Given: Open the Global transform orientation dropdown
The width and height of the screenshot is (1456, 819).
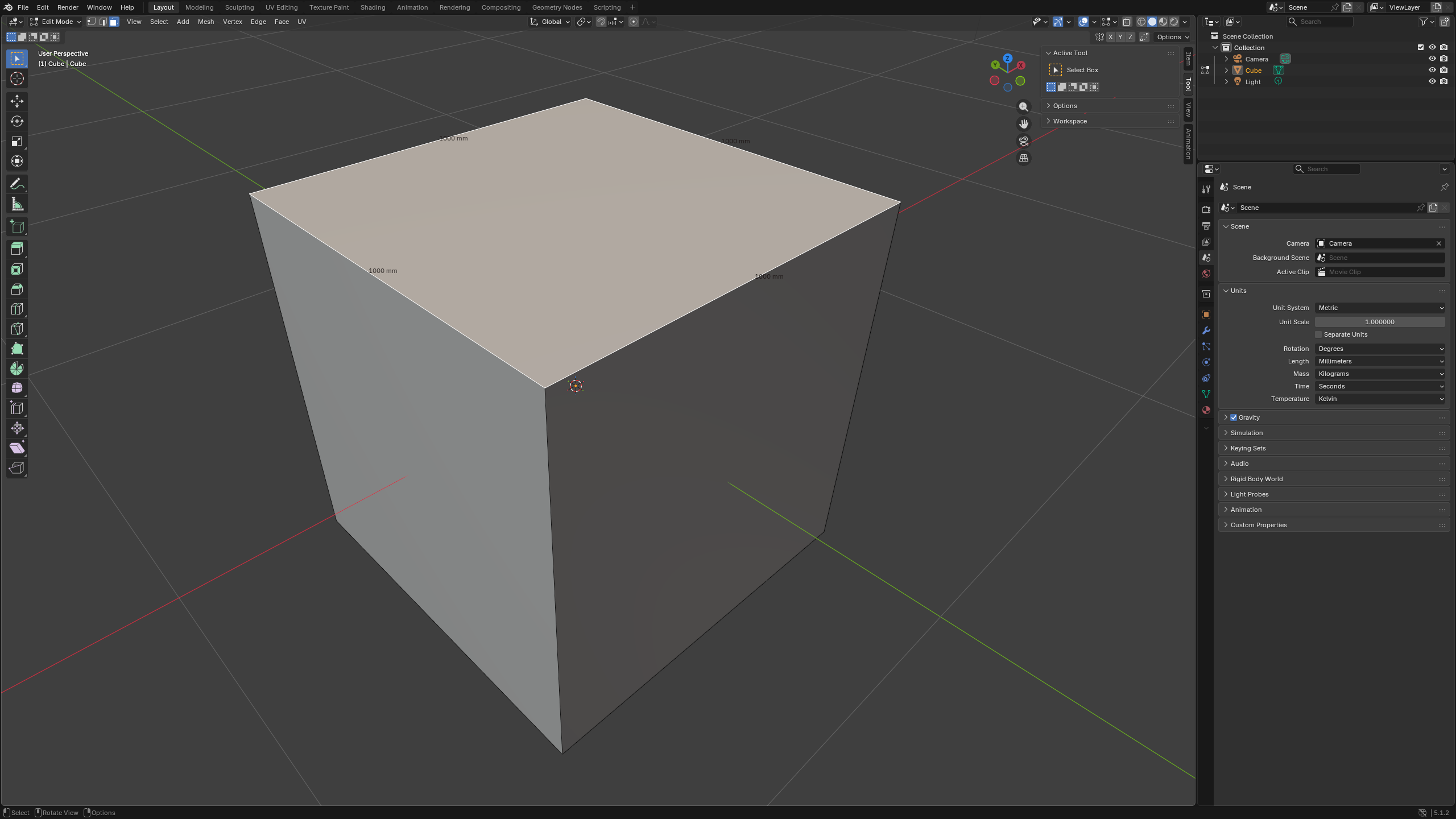Looking at the screenshot, I should [550, 22].
